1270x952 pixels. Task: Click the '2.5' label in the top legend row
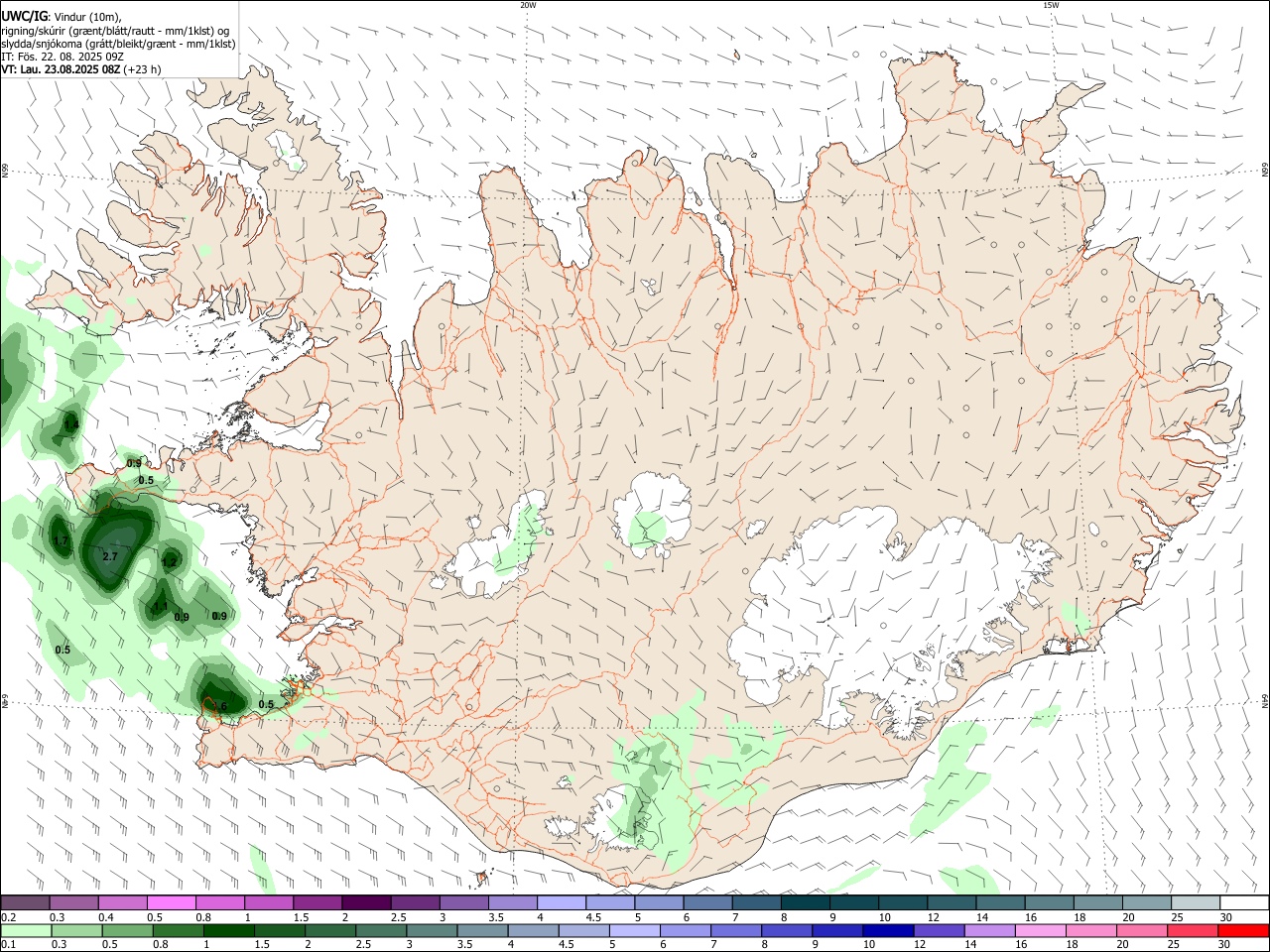coord(398,917)
